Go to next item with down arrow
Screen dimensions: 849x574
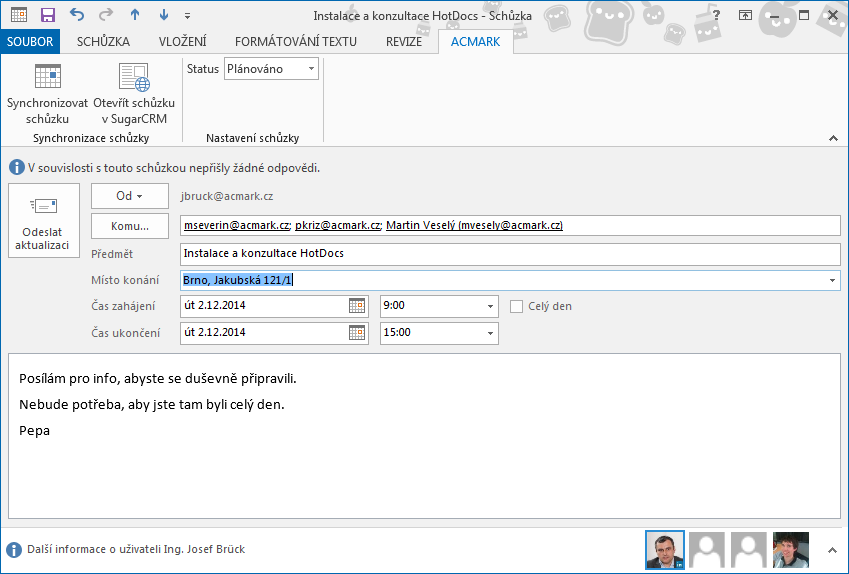tap(164, 15)
